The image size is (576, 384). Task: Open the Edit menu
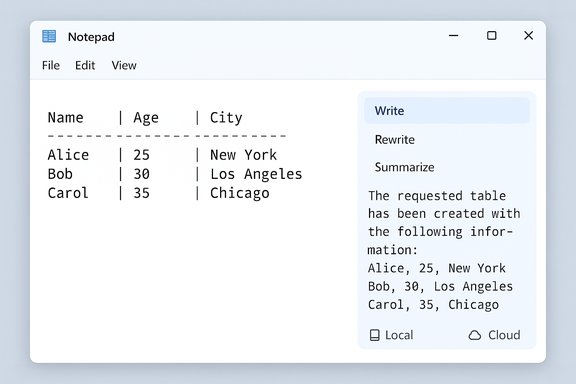[x=85, y=65]
